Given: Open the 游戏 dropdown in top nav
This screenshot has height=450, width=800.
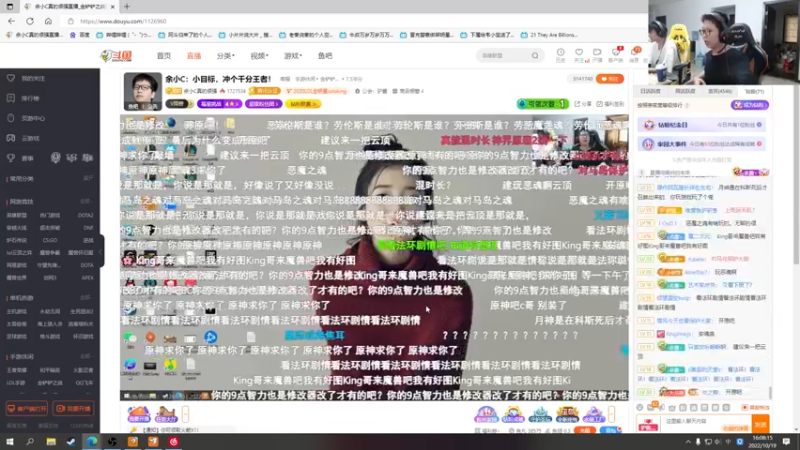Looking at the screenshot, I should pos(293,56).
